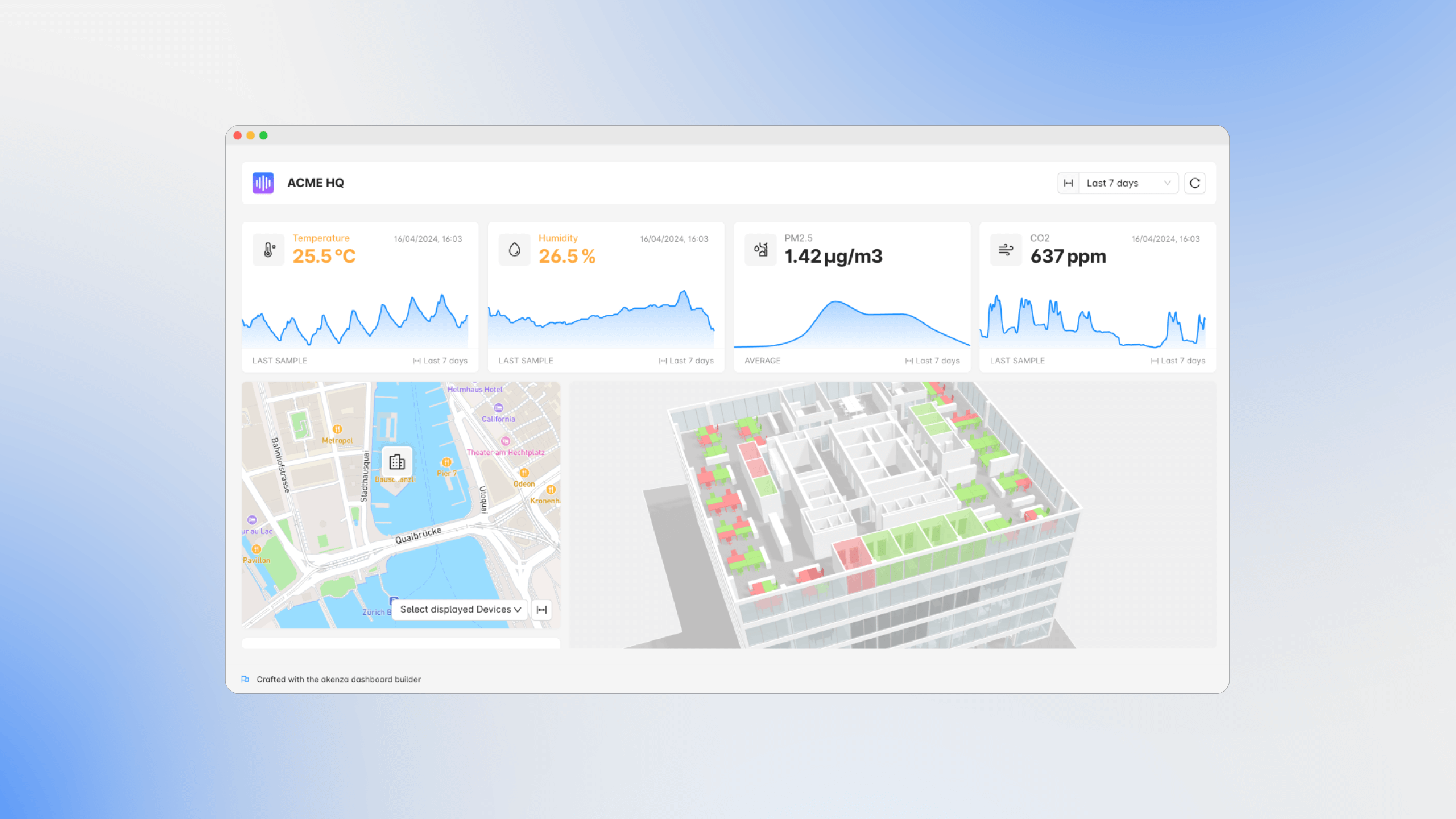The width and height of the screenshot is (1456, 819).
Task: Click Crafted with the akenza dashboard builder link
Action: pyautogui.click(x=338, y=679)
